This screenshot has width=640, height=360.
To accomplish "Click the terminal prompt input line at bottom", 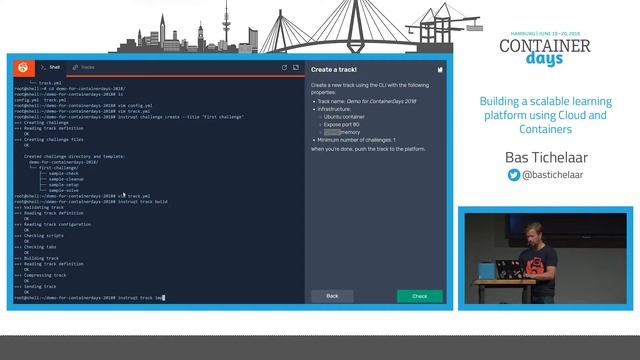I will (x=90, y=298).
